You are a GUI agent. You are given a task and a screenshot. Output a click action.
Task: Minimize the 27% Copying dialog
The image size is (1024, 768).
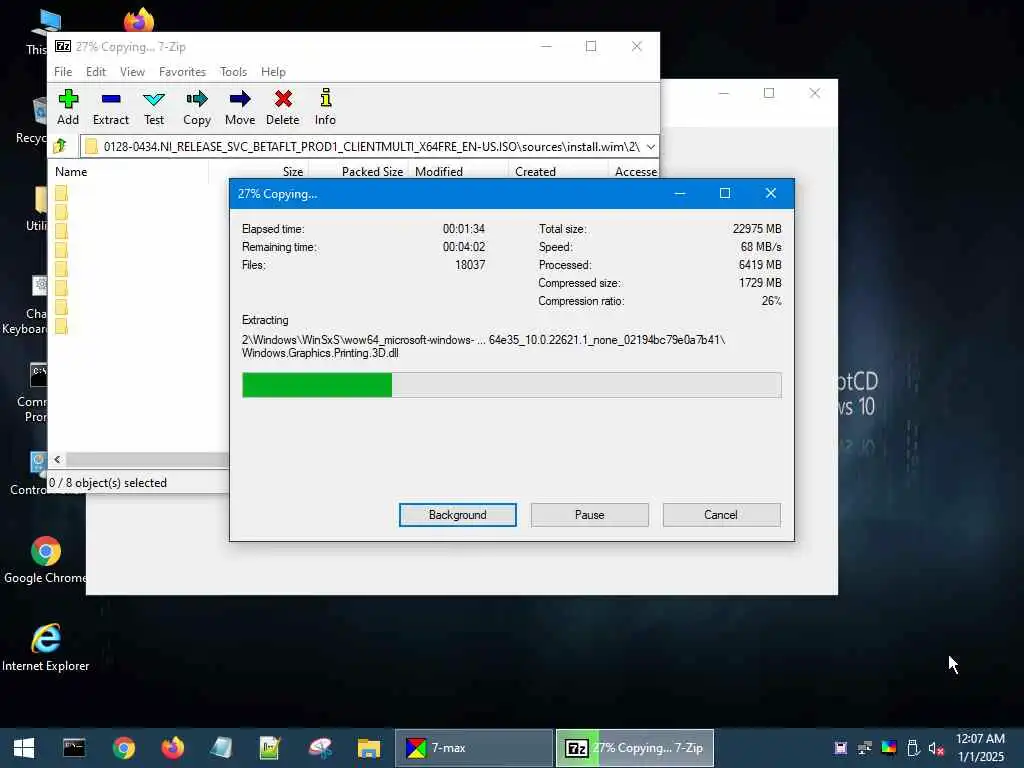pyautogui.click(x=679, y=193)
